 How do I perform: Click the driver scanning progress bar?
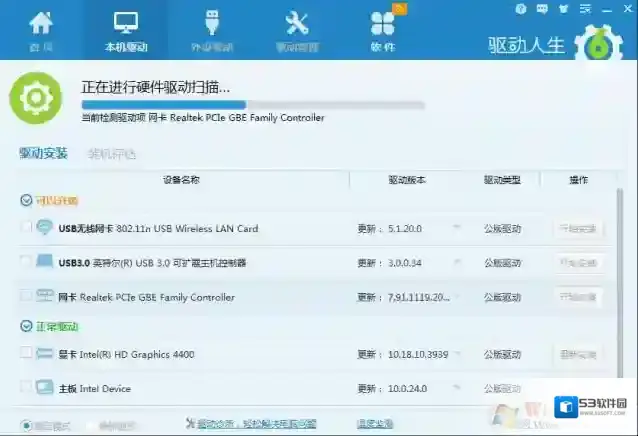(x=252, y=104)
